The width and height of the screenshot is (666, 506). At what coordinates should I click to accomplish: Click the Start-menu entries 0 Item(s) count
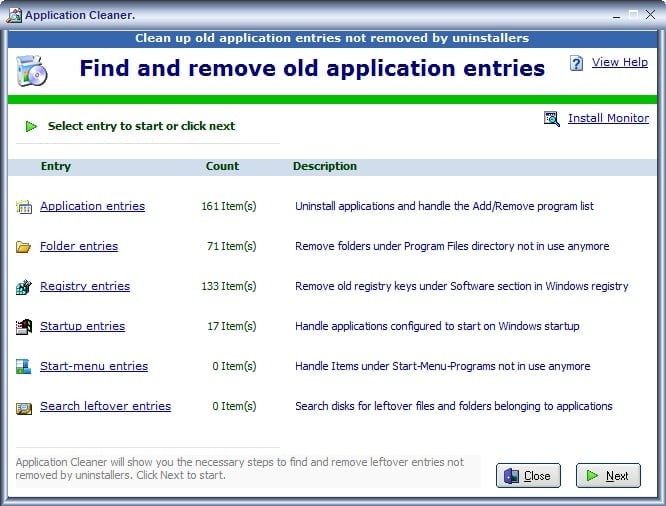coord(234,366)
